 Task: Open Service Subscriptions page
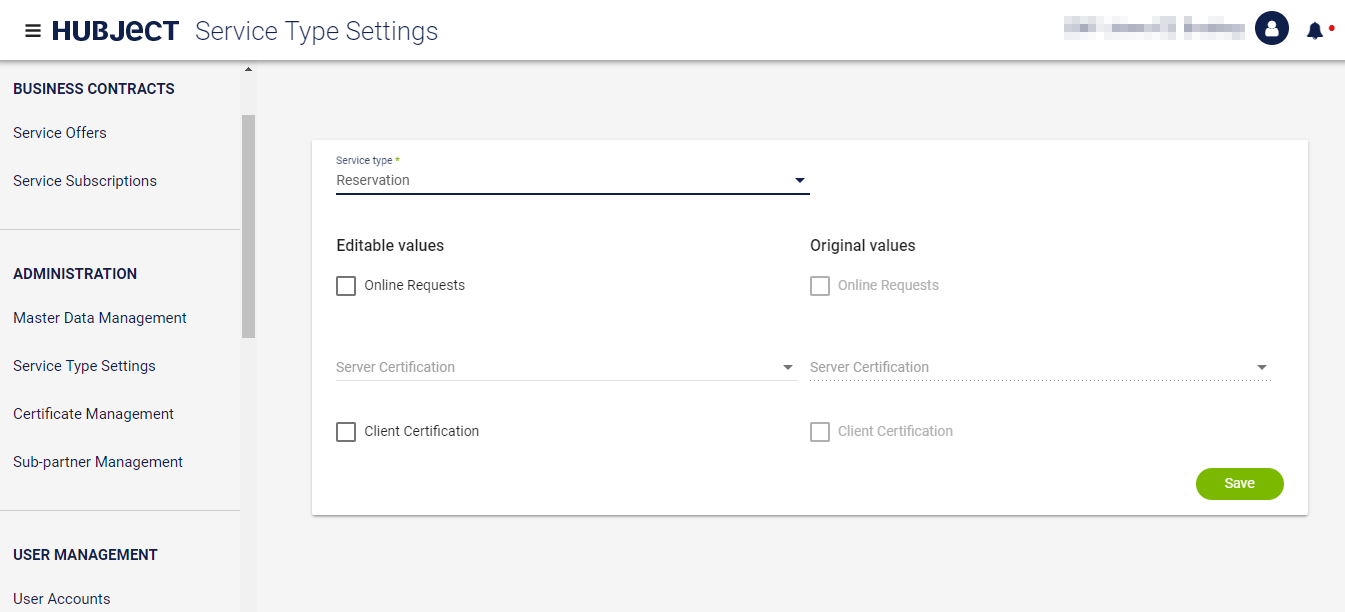[x=85, y=181]
